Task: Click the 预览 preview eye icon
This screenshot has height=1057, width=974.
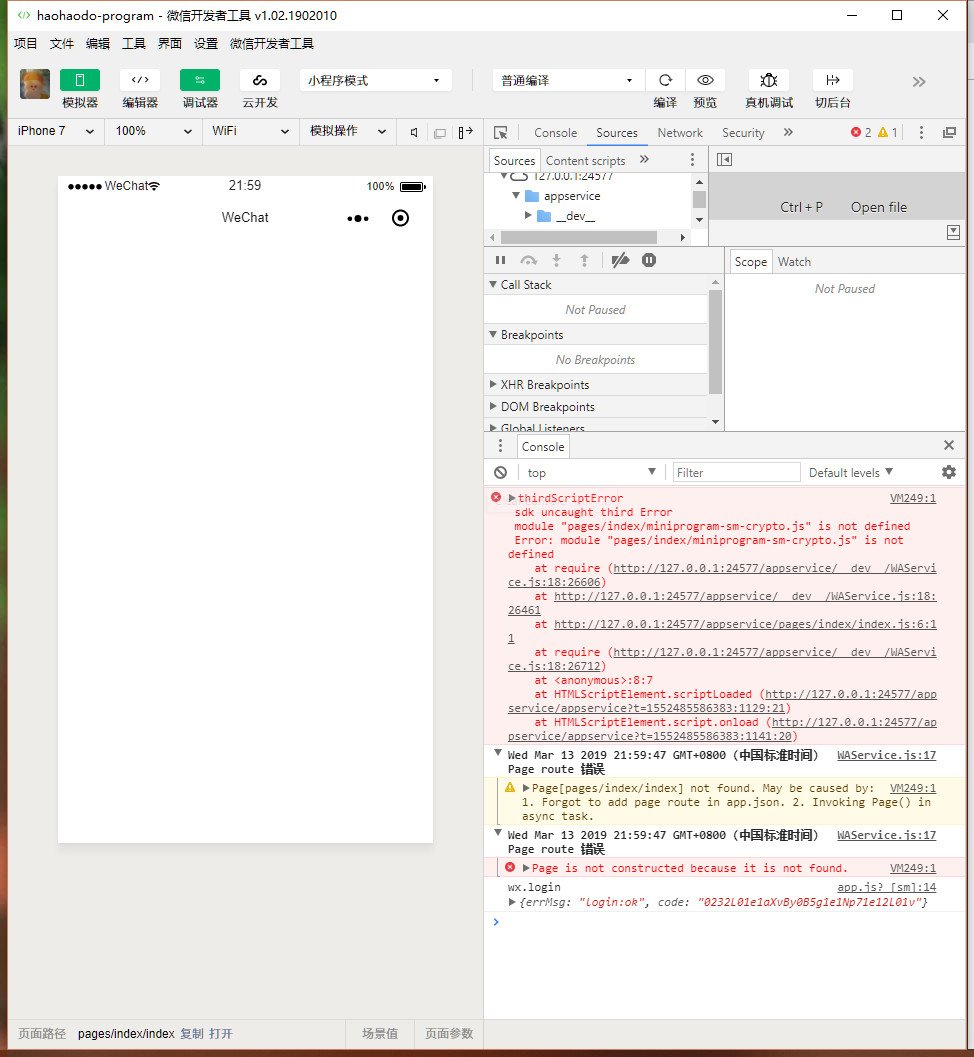Action: (x=705, y=80)
